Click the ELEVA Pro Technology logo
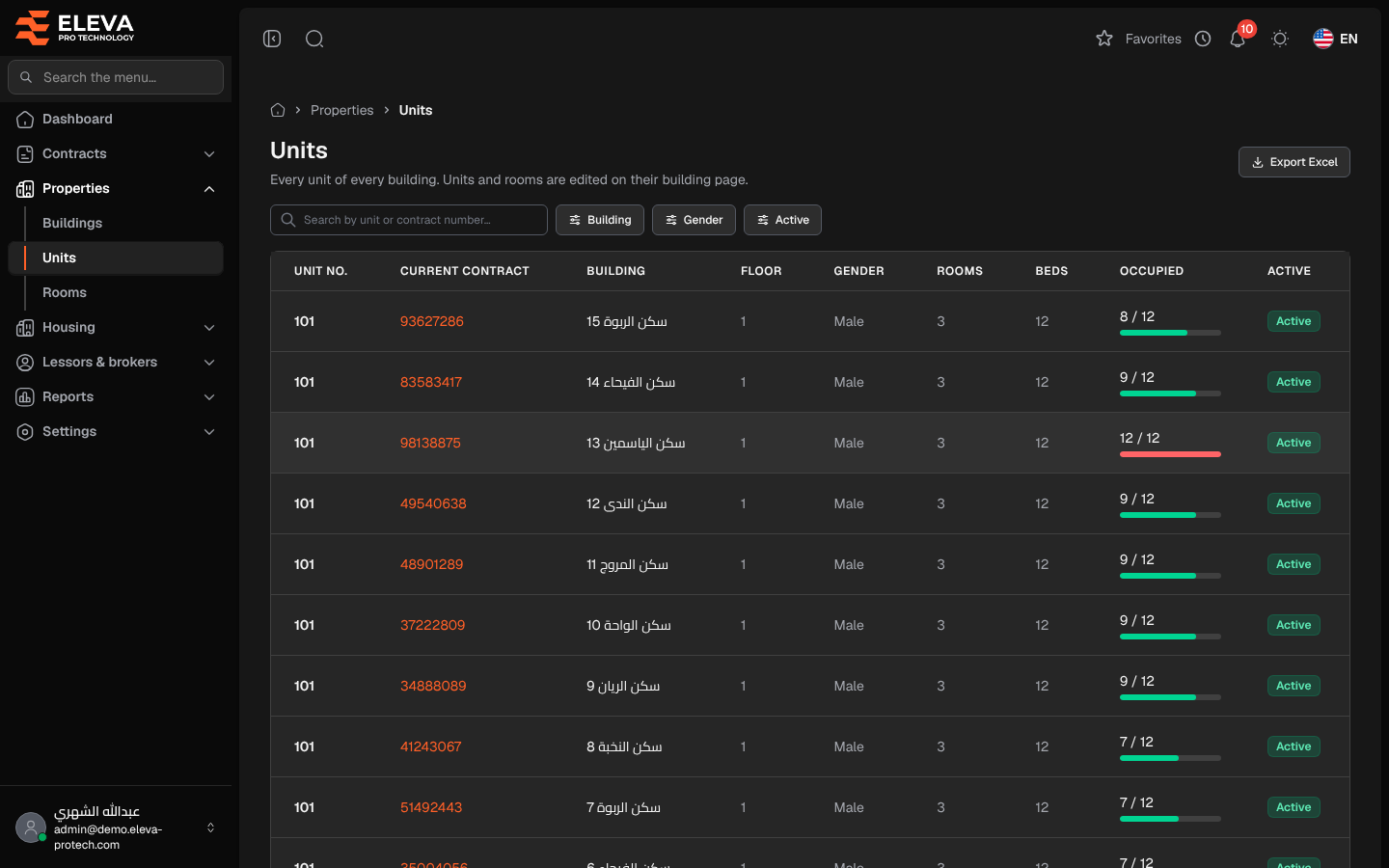This screenshot has width=1389, height=868. click(x=75, y=27)
